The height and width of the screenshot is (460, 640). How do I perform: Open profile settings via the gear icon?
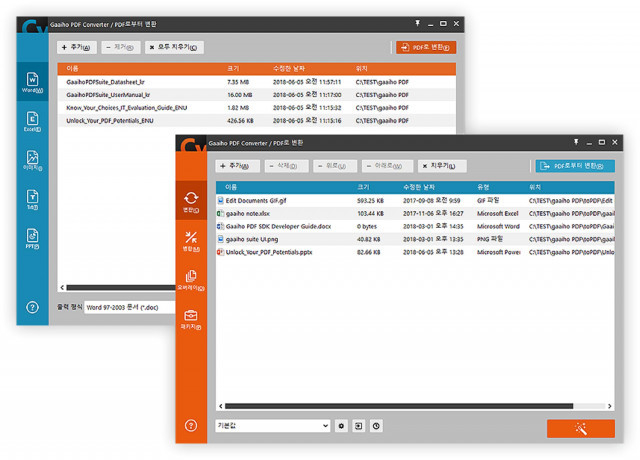[341, 426]
